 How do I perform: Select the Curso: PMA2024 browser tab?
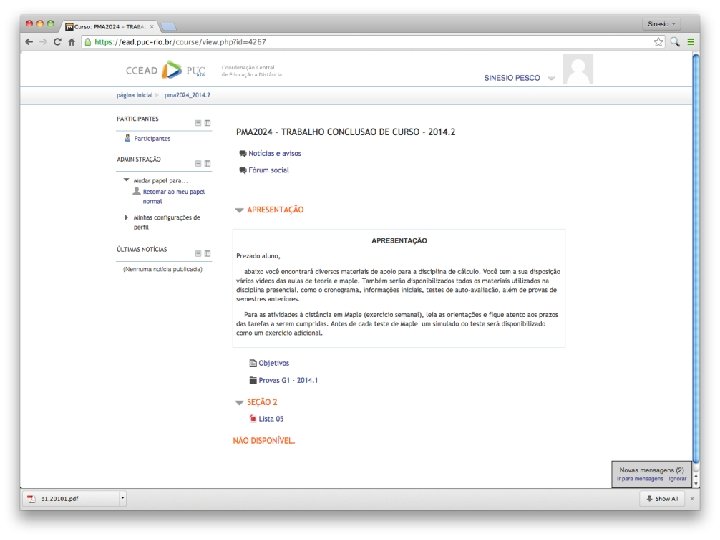pyautogui.click(x=109, y=27)
